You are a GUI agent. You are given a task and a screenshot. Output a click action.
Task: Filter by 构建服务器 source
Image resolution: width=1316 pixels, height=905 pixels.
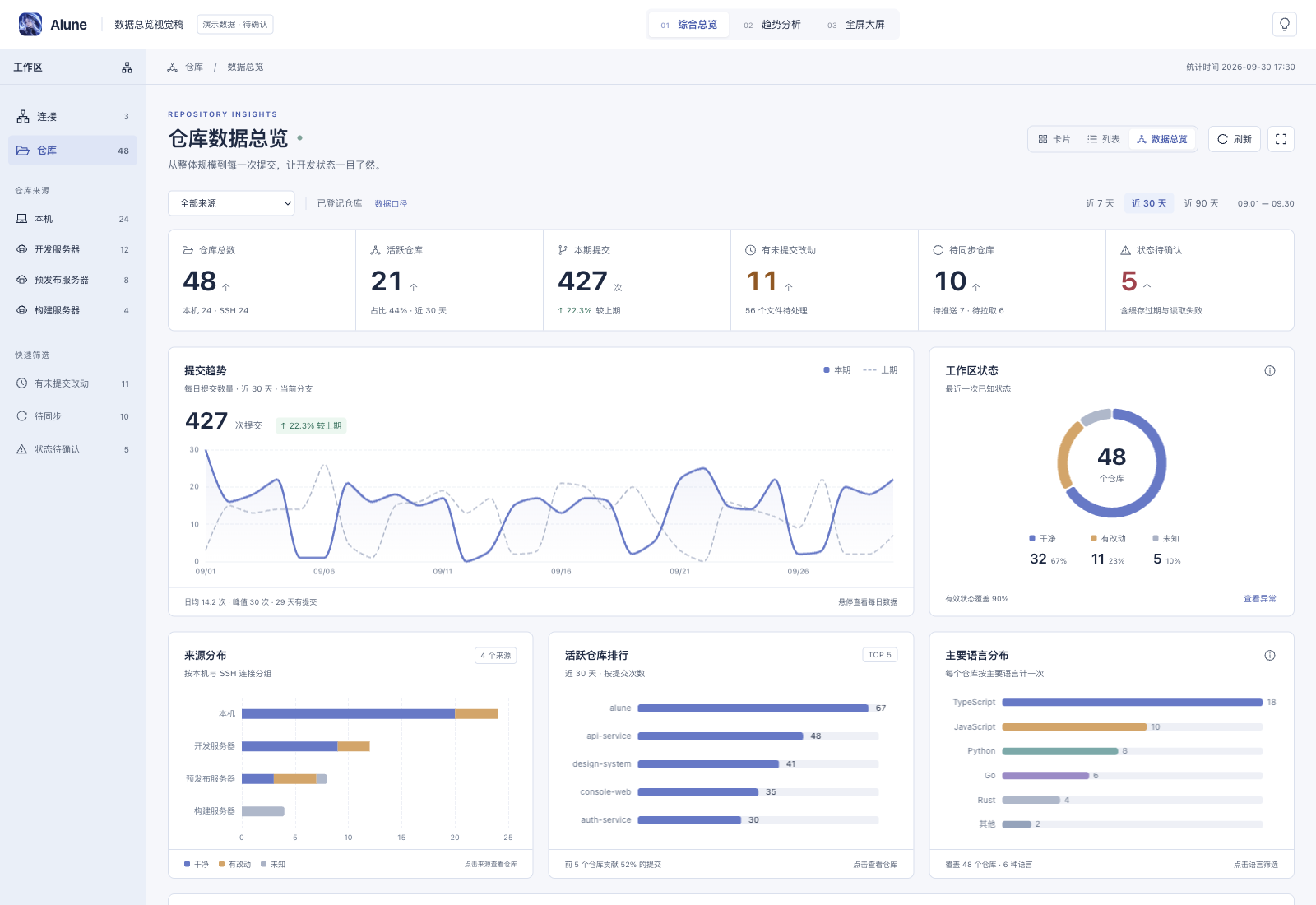[x=72, y=310]
